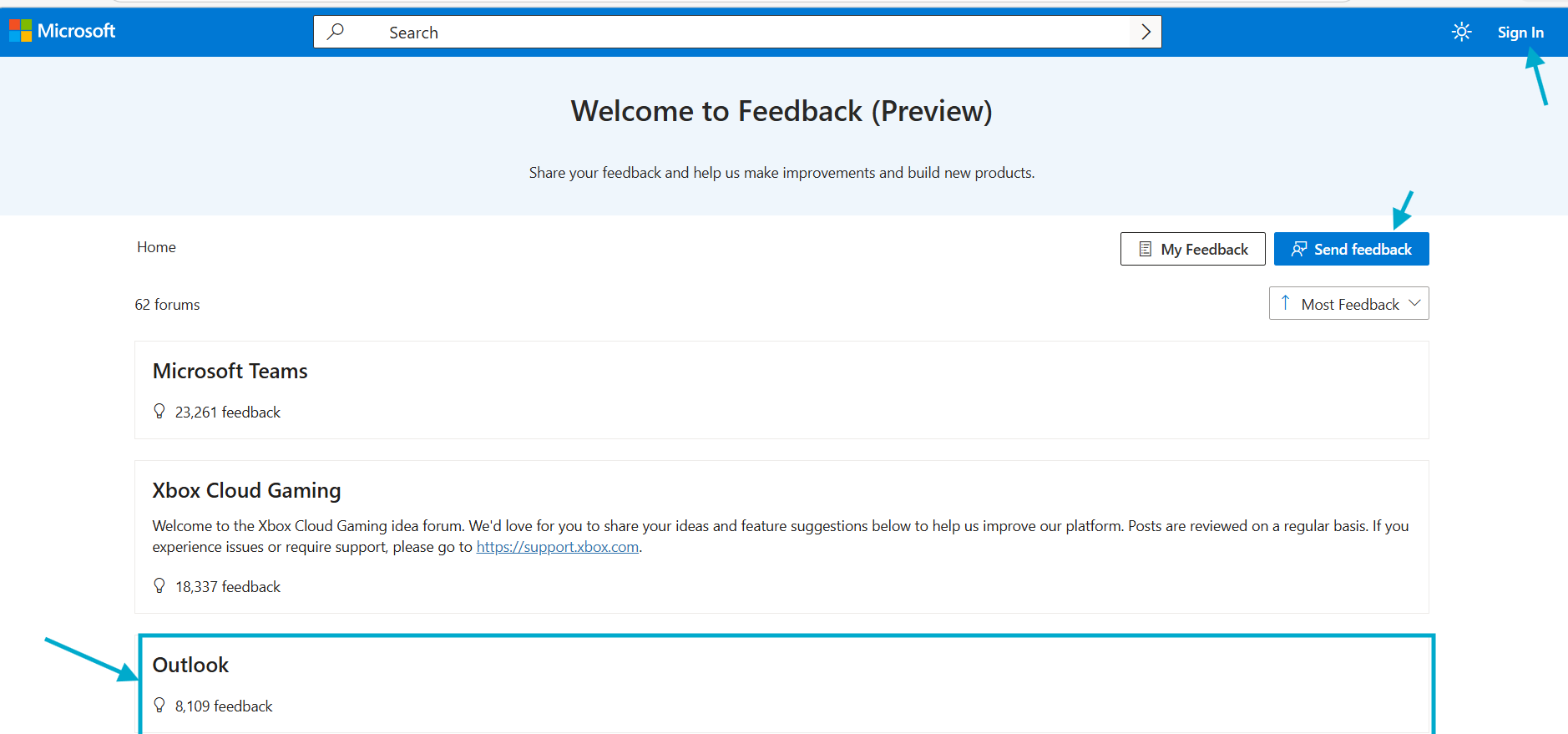
Task: Click the '23,261 feedback' text
Action: coord(228,413)
